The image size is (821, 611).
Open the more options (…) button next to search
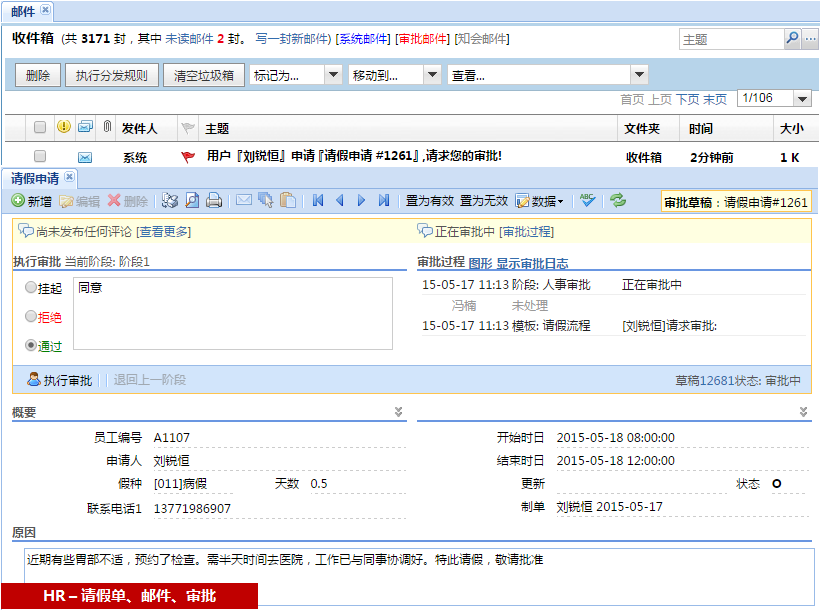pyautogui.click(x=810, y=39)
